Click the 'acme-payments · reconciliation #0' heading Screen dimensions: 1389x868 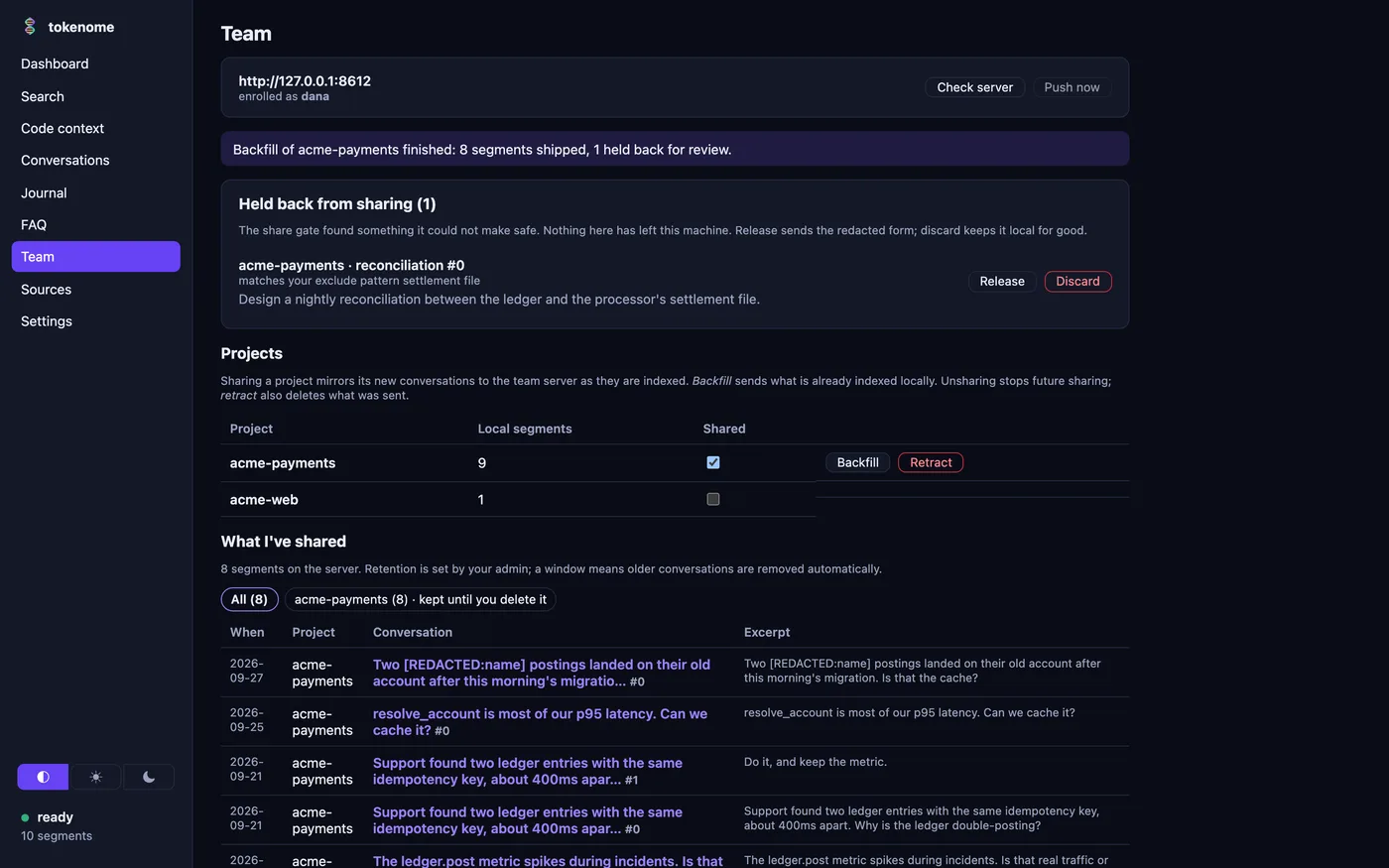(351, 265)
